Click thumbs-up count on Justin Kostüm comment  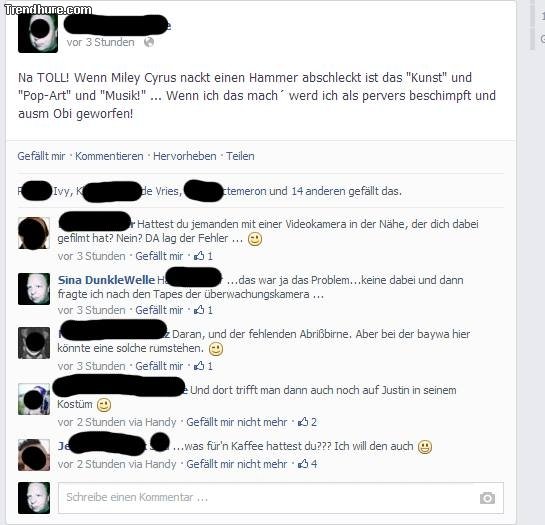pos(314,422)
